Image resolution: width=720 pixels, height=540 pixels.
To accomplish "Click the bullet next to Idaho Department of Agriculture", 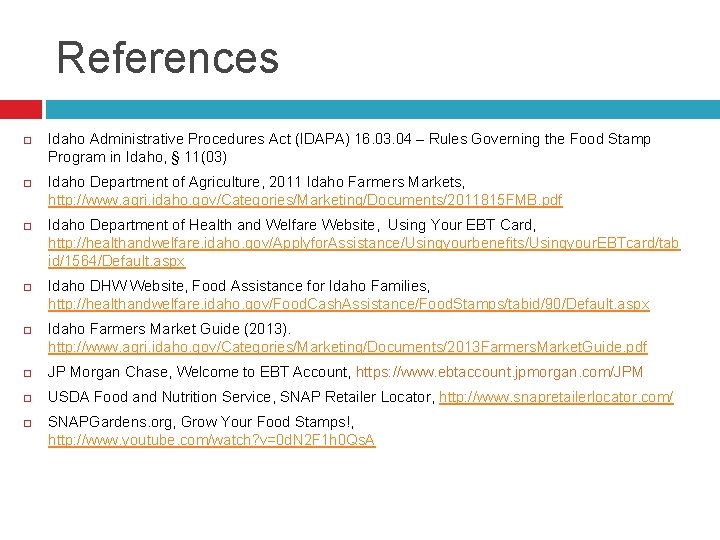I will pos(28,183).
